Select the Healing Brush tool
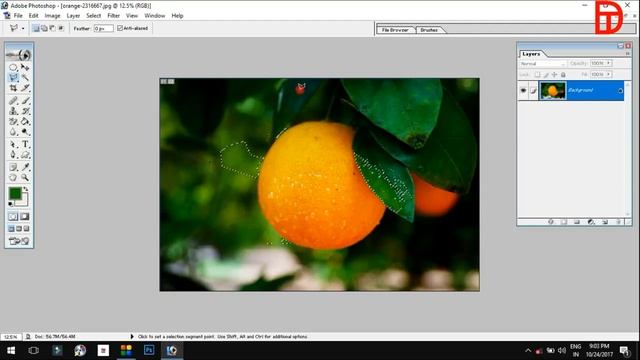The height and width of the screenshot is (360, 640). pos(13,100)
